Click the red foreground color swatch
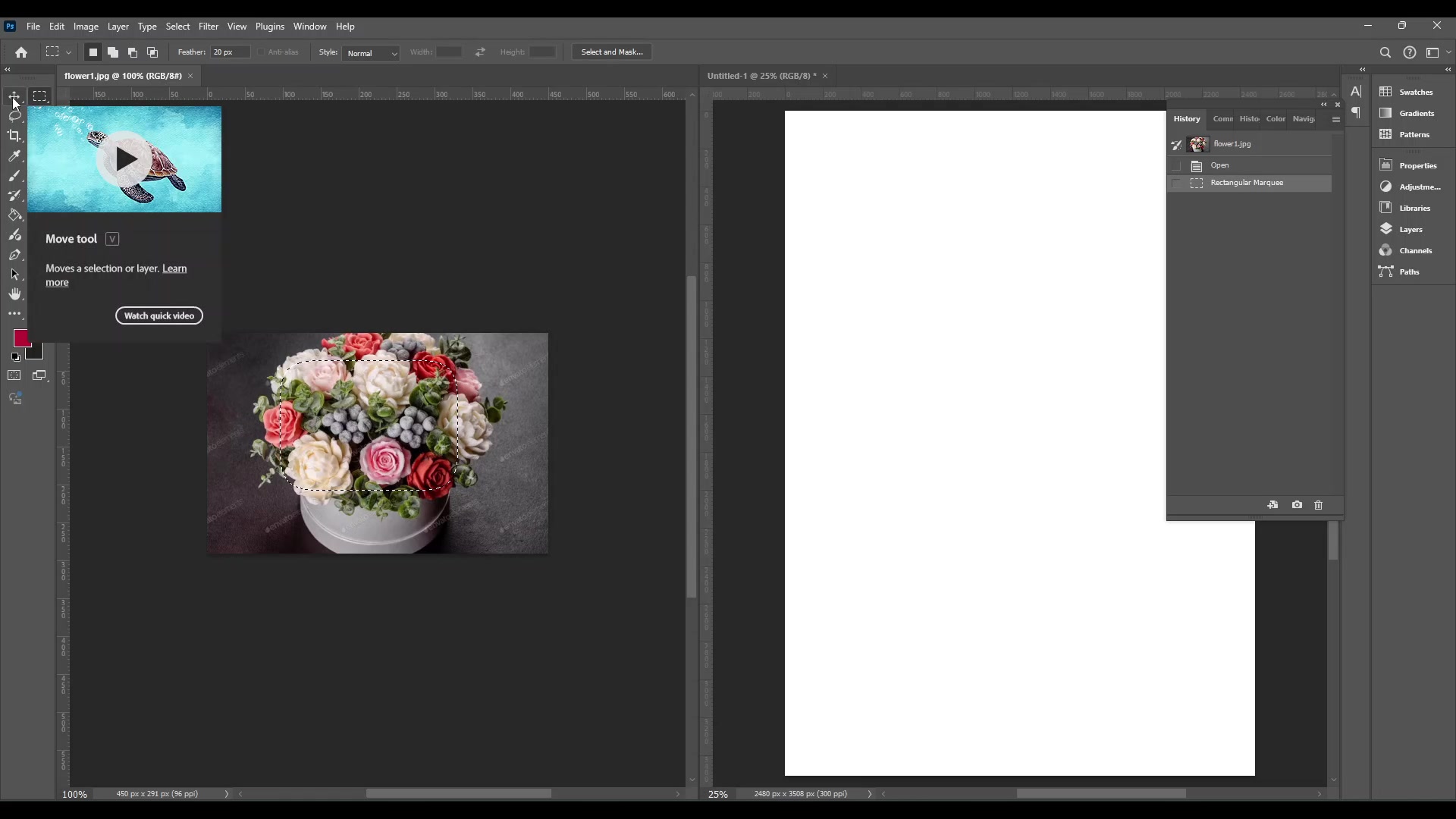This screenshot has height=819, width=1456. 21,338
